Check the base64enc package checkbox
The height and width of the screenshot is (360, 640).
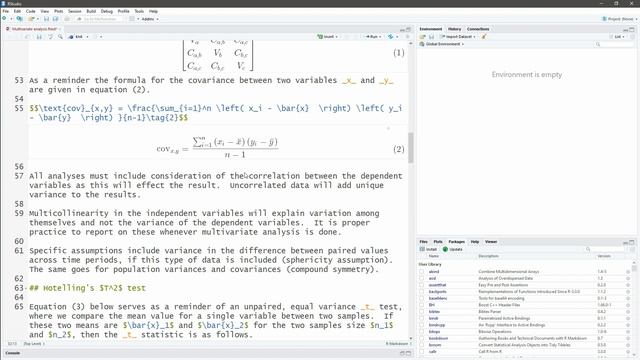[422, 298]
